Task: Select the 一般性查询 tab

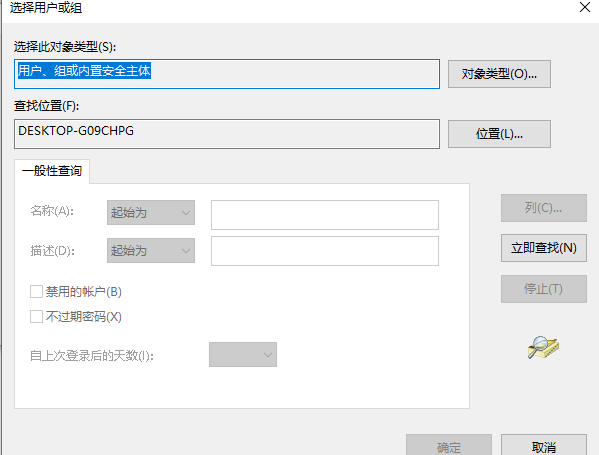Action: (52, 171)
